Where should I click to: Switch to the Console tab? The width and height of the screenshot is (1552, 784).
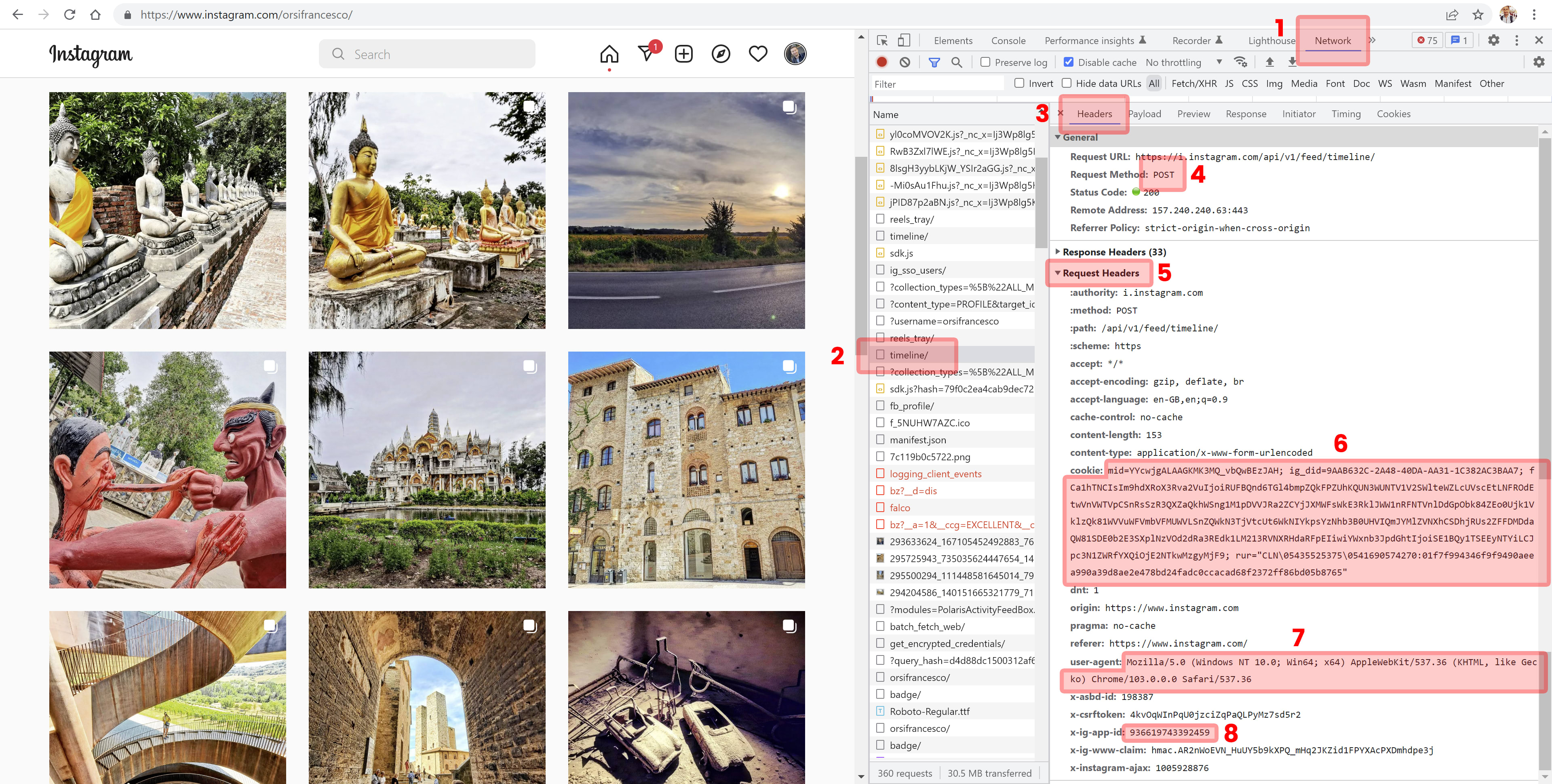click(x=1008, y=40)
